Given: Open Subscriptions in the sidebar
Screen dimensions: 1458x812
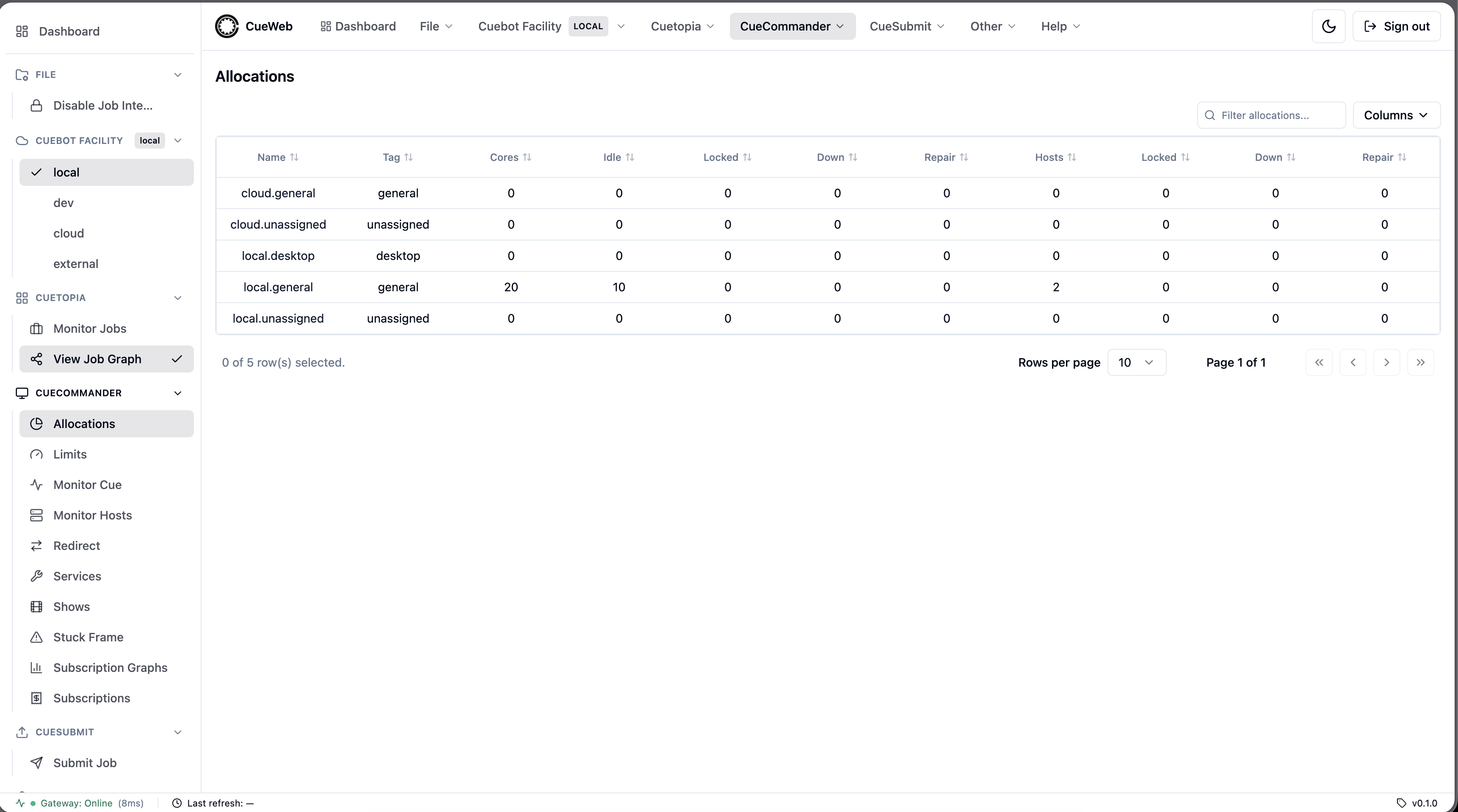Looking at the screenshot, I should pyautogui.click(x=106, y=699).
